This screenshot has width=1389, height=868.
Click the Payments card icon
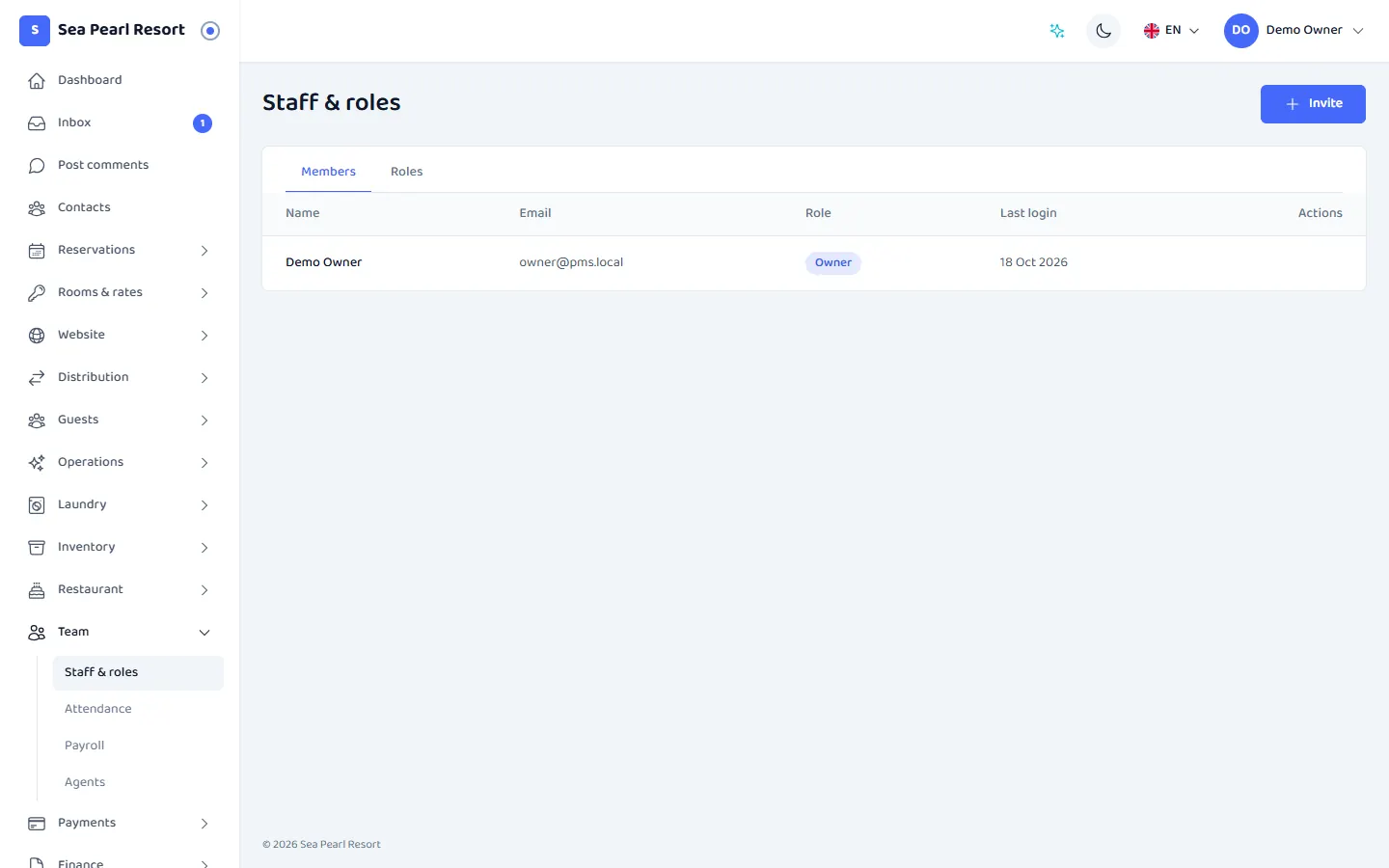click(37, 824)
